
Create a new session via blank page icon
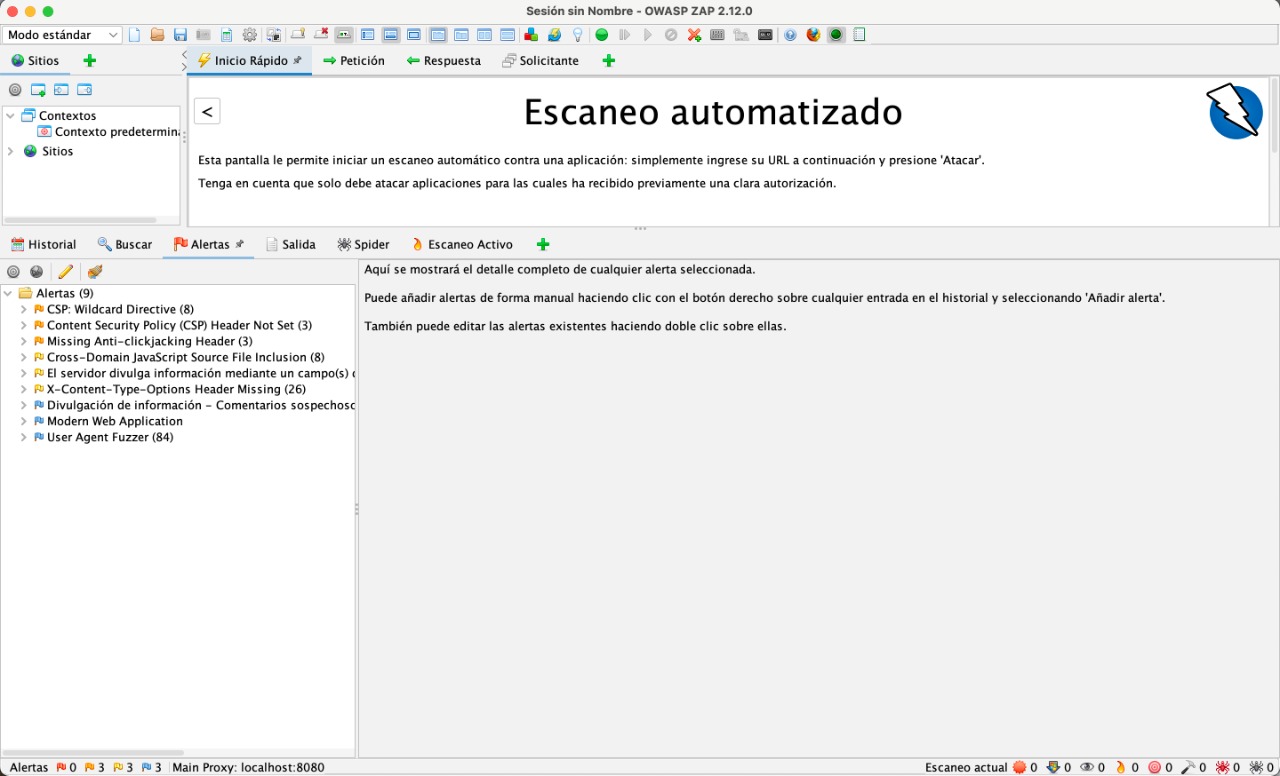(x=134, y=34)
